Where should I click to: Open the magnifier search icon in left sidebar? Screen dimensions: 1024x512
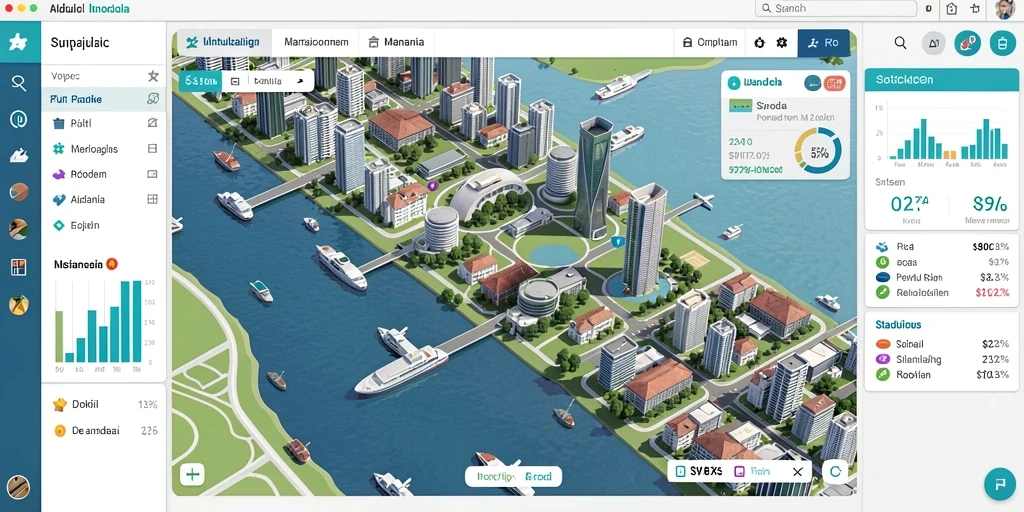click(x=19, y=83)
